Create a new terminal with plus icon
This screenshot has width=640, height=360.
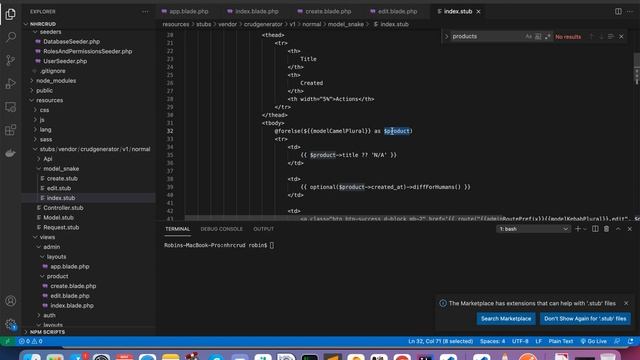pos(578,229)
